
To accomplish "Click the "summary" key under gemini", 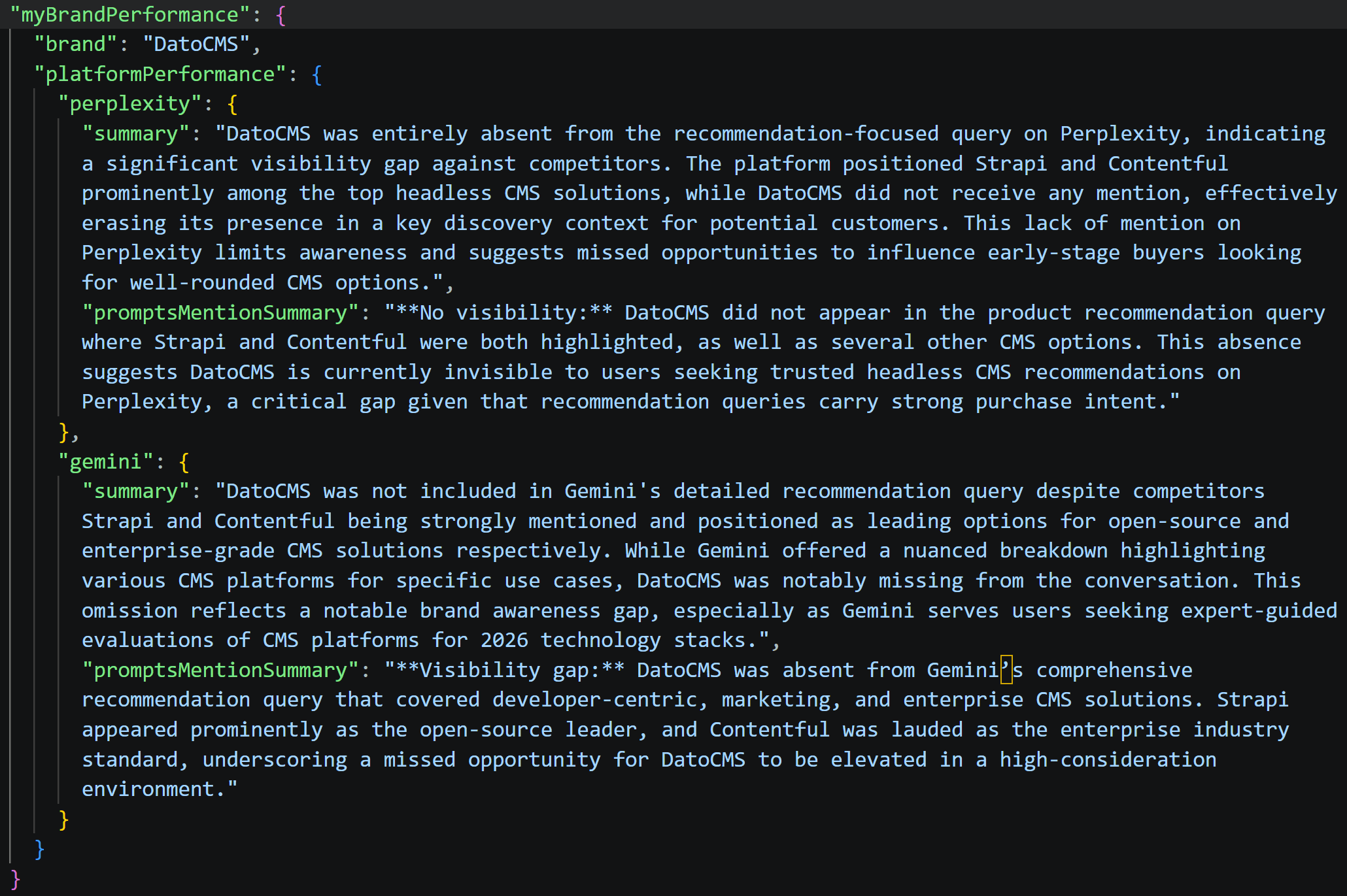I will [x=136, y=491].
